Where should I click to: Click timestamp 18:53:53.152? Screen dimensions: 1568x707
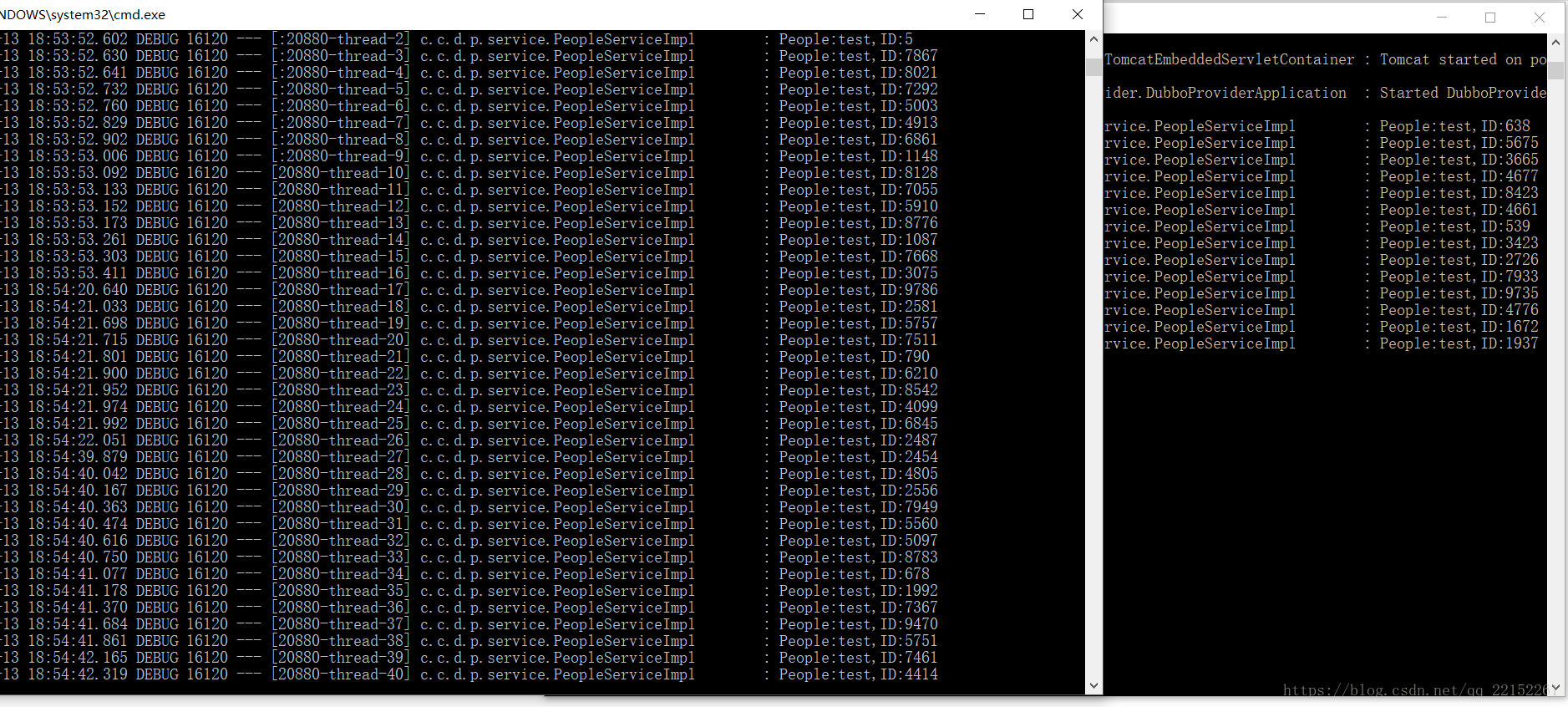pos(78,206)
